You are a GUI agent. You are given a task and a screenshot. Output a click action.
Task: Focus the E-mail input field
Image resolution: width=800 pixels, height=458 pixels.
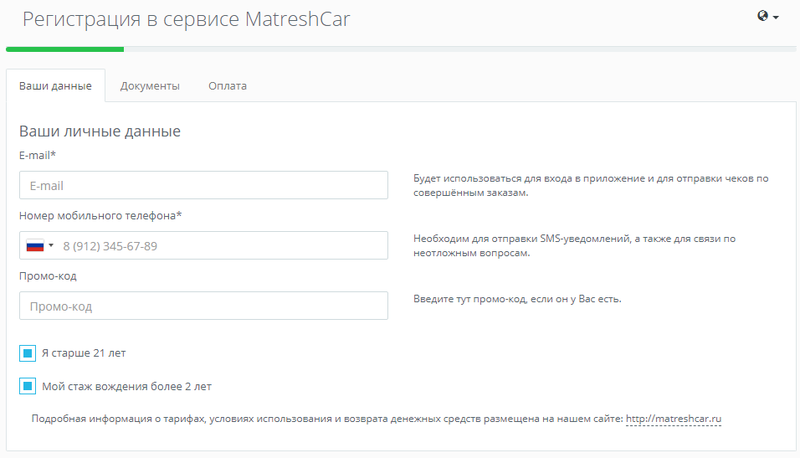tap(203, 185)
